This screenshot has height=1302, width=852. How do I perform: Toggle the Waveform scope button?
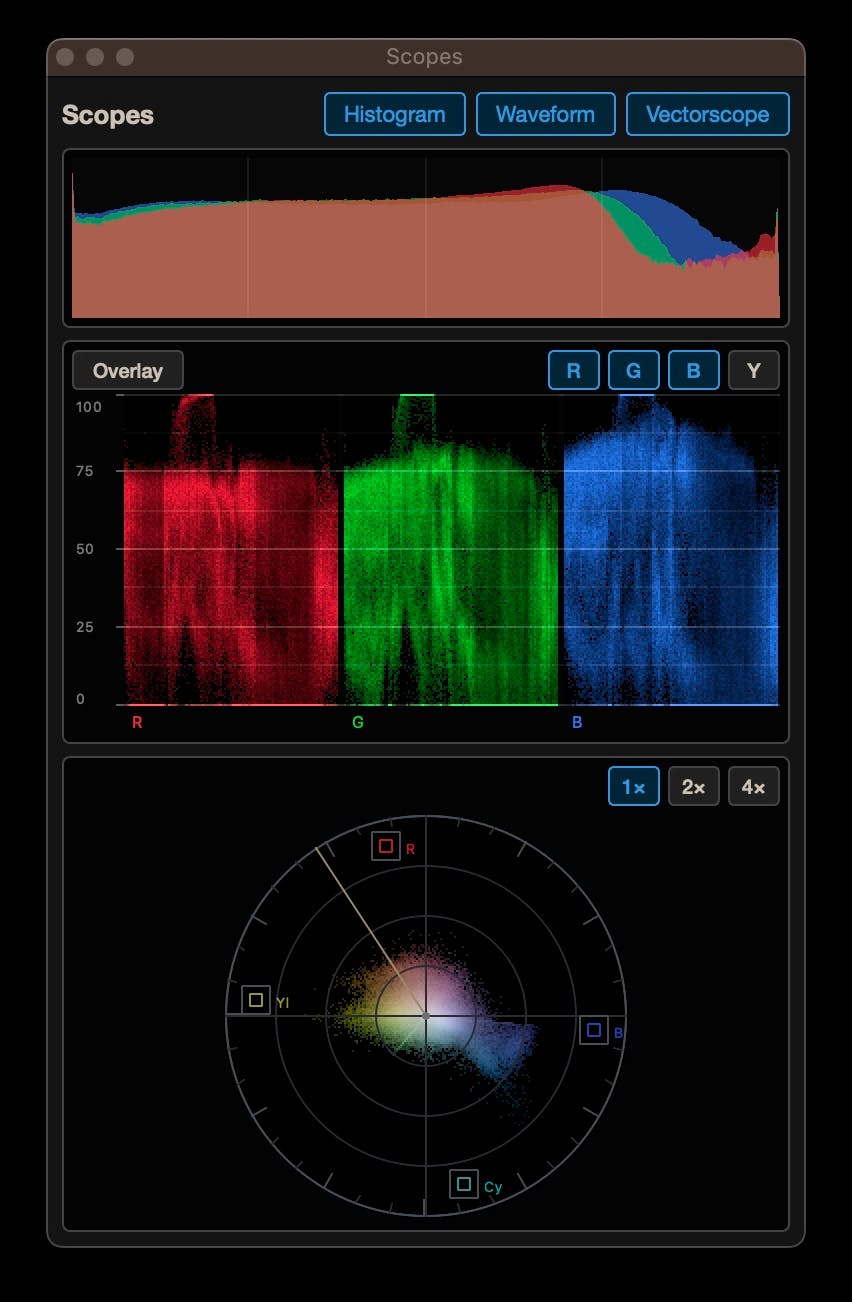(x=545, y=114)
